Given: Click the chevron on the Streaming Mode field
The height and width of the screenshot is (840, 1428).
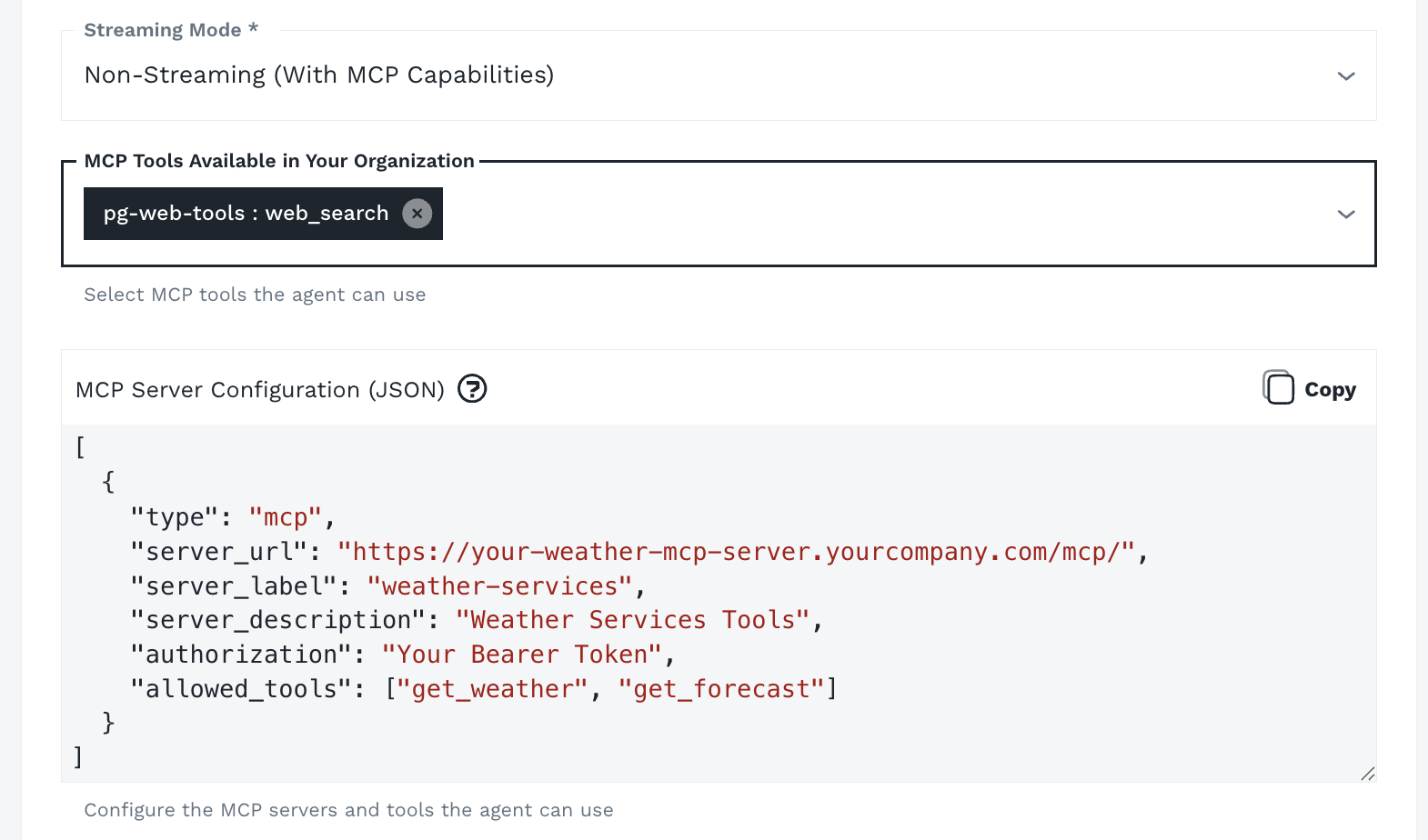Looking at the screenshot, I should pos(1346,76).
